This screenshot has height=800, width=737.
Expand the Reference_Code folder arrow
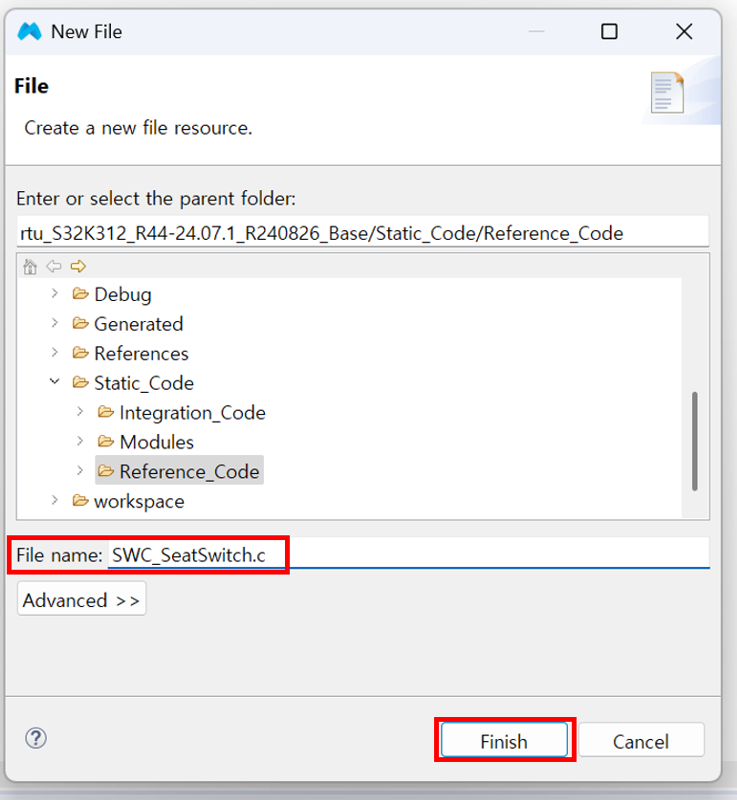pyautogui.click(x=79, y=471)
